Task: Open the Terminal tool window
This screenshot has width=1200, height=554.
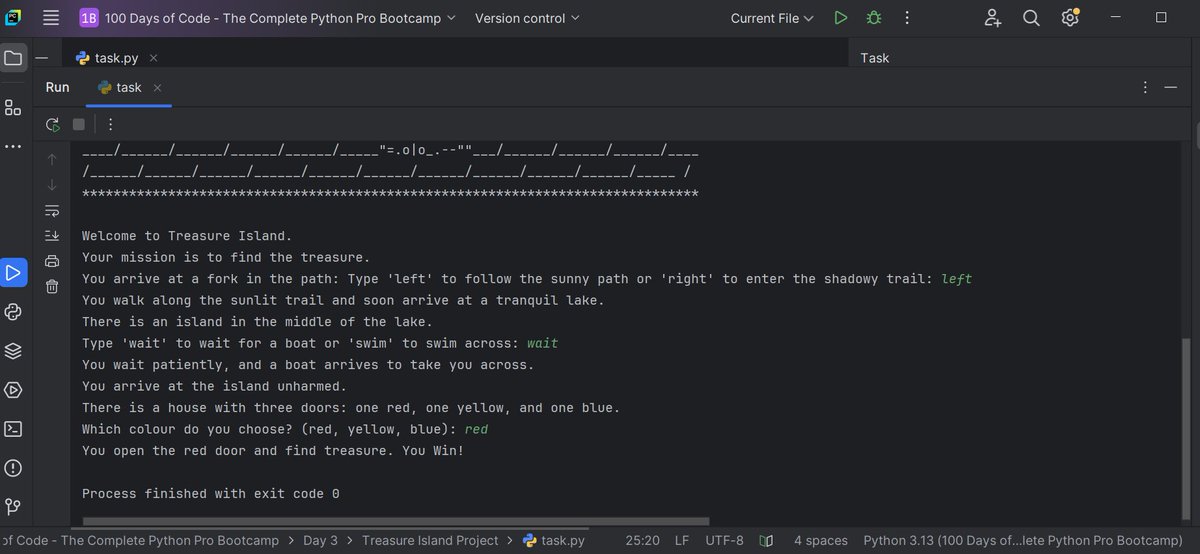Action: (x=13, y=429)
